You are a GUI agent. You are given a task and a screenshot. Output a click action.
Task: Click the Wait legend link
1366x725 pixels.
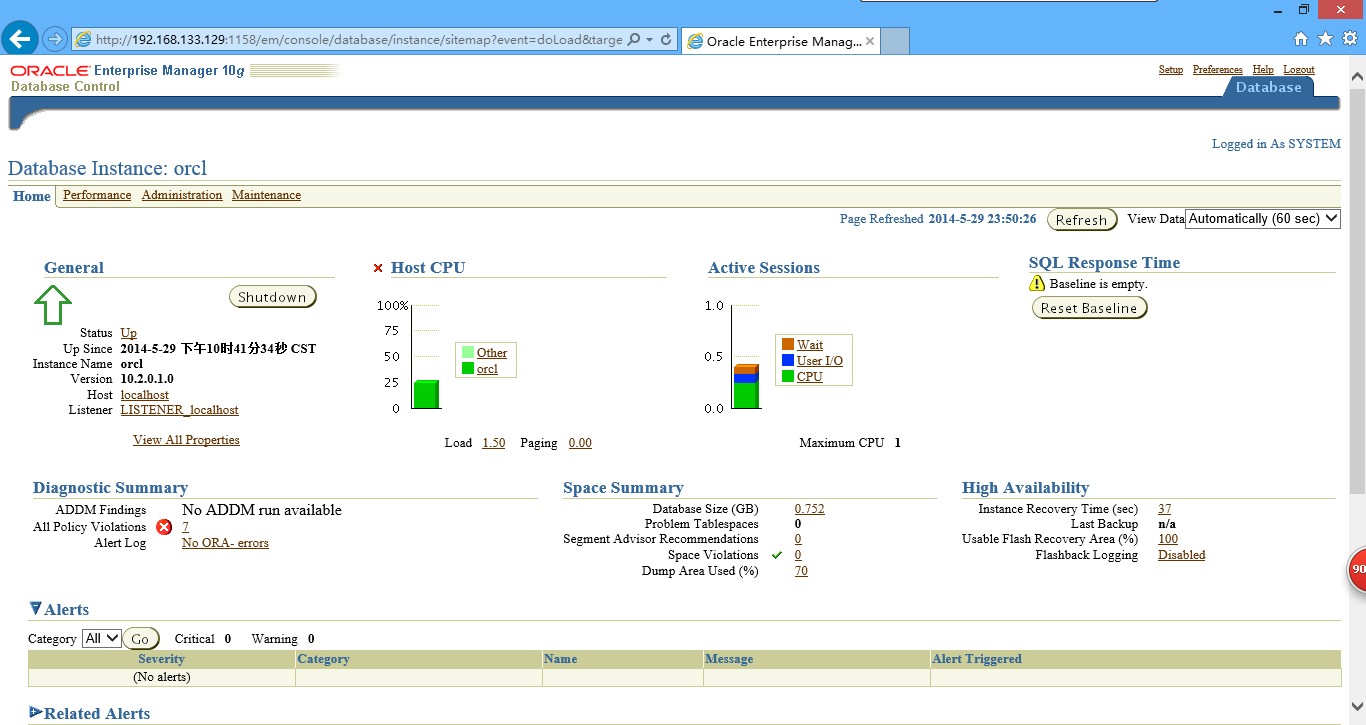pos(810,345)
